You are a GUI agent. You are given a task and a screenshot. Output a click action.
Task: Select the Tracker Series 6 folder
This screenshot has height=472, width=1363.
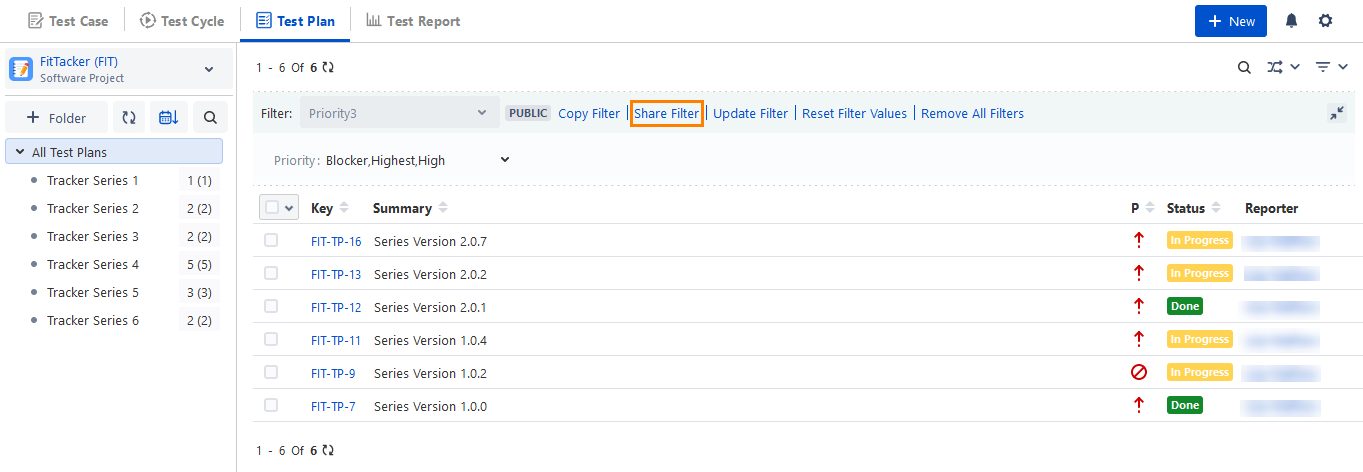[x=93, y=320]
